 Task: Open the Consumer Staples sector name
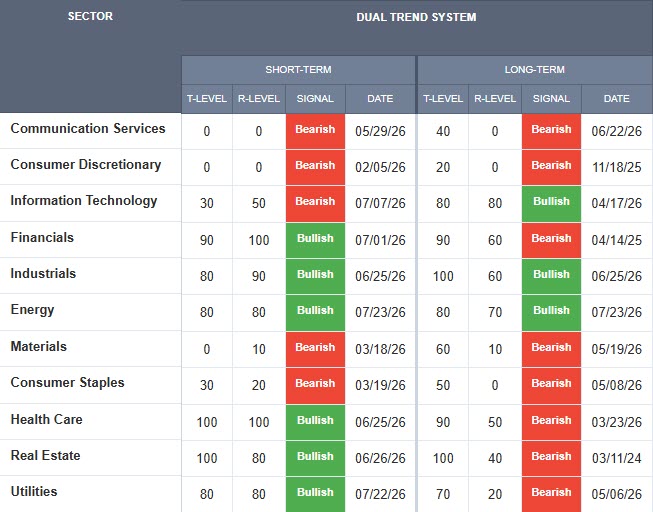[x=67, y=382]
